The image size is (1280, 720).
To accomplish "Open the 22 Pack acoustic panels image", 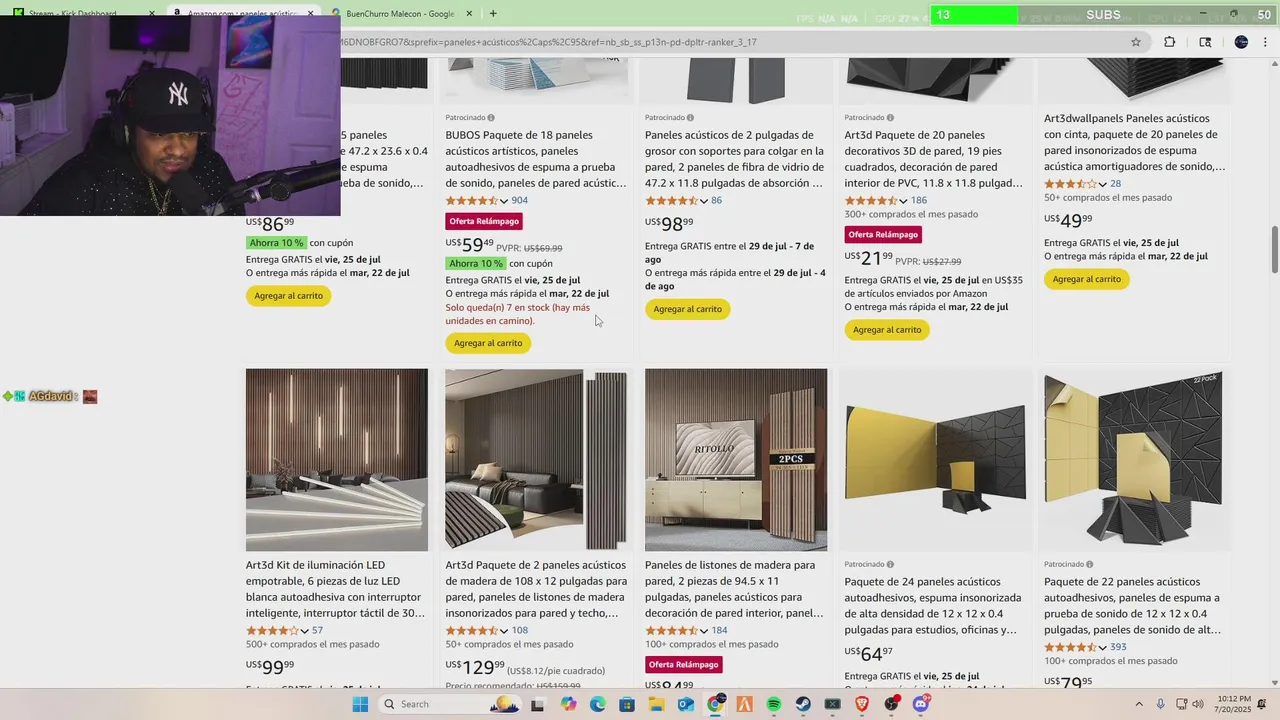I will pyautogui.click(x=1133, y=460).
